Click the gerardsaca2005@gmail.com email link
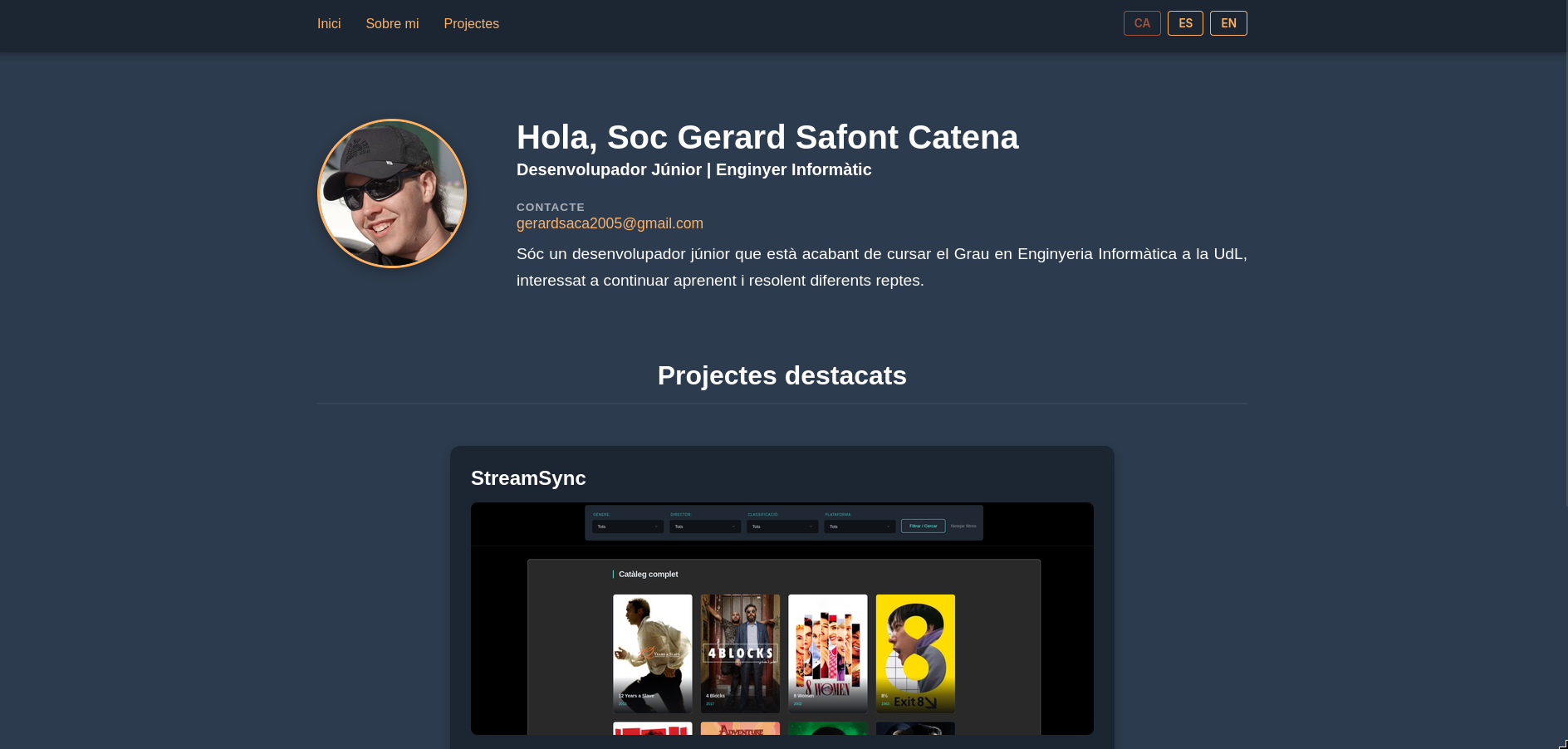This screenshot has height=749, width=1568. click(610, 223)
